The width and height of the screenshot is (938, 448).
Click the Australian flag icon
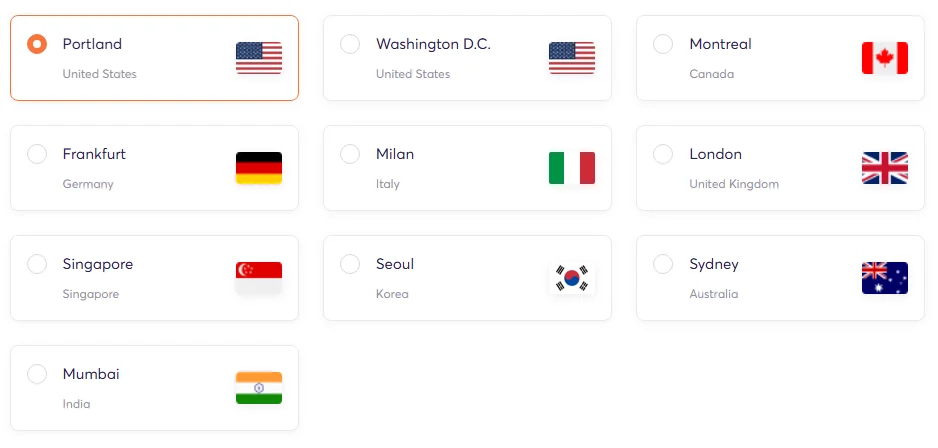[x=885, y=278]
